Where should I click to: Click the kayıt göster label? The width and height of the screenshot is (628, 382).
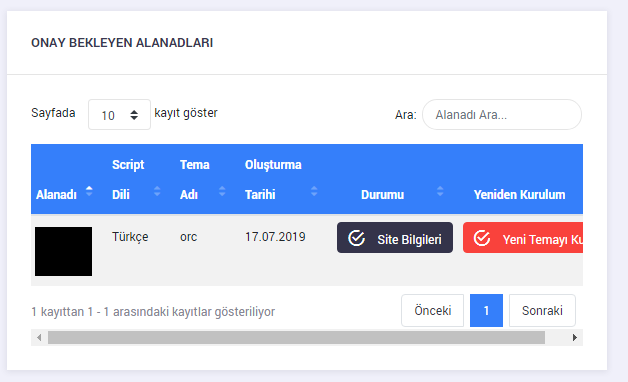186,113
